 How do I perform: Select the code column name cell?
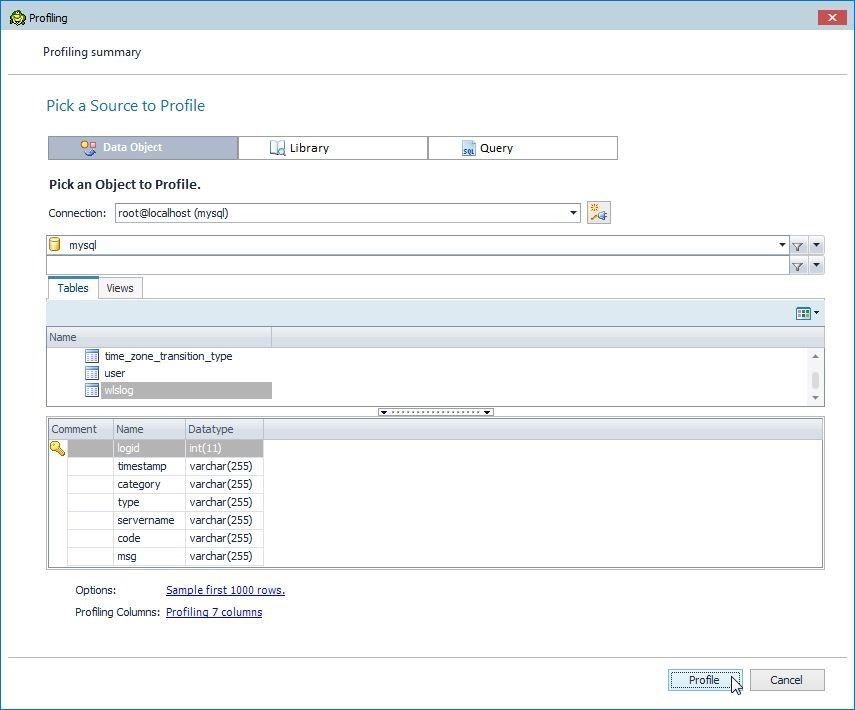tap(149, 538)
